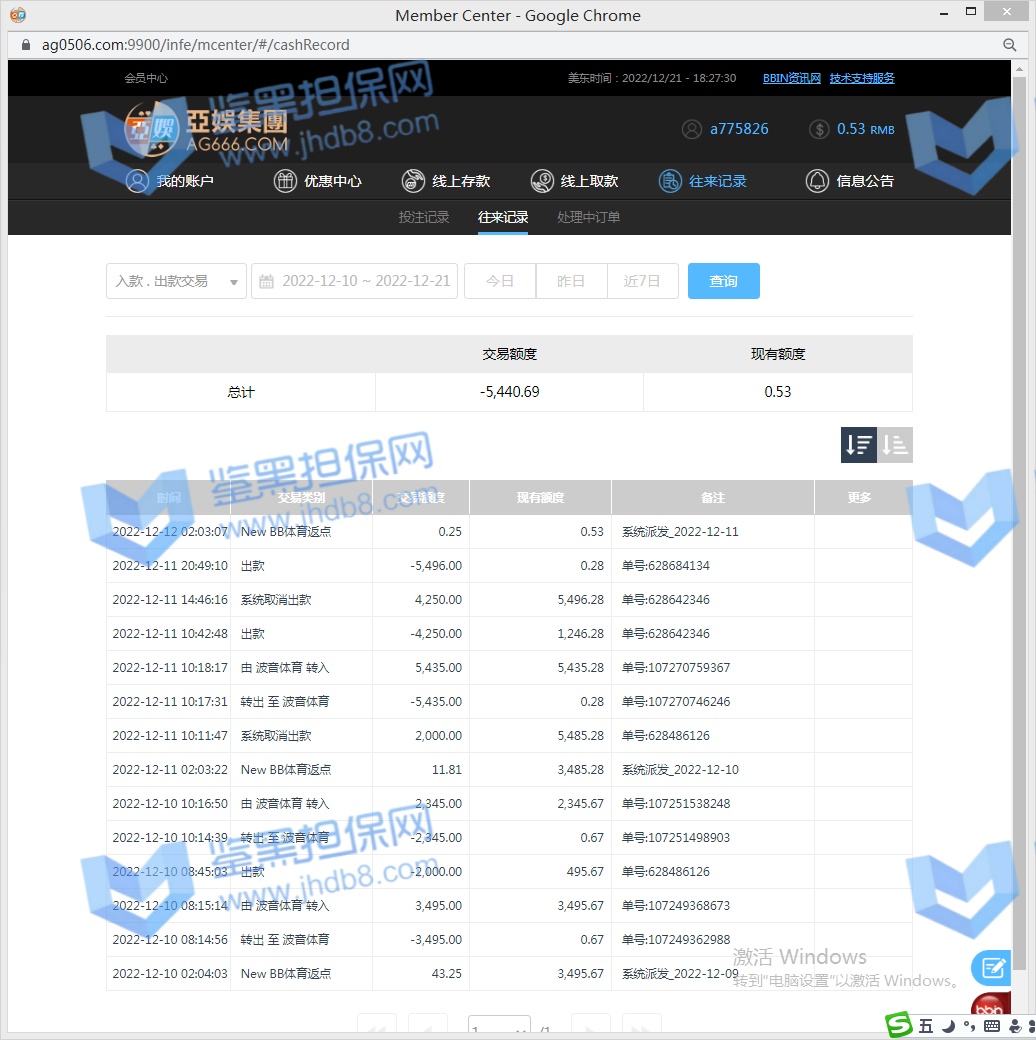Click the Sogou input method tray icon
This screenshot has height=1040, width=1036.
[900, 1025]
